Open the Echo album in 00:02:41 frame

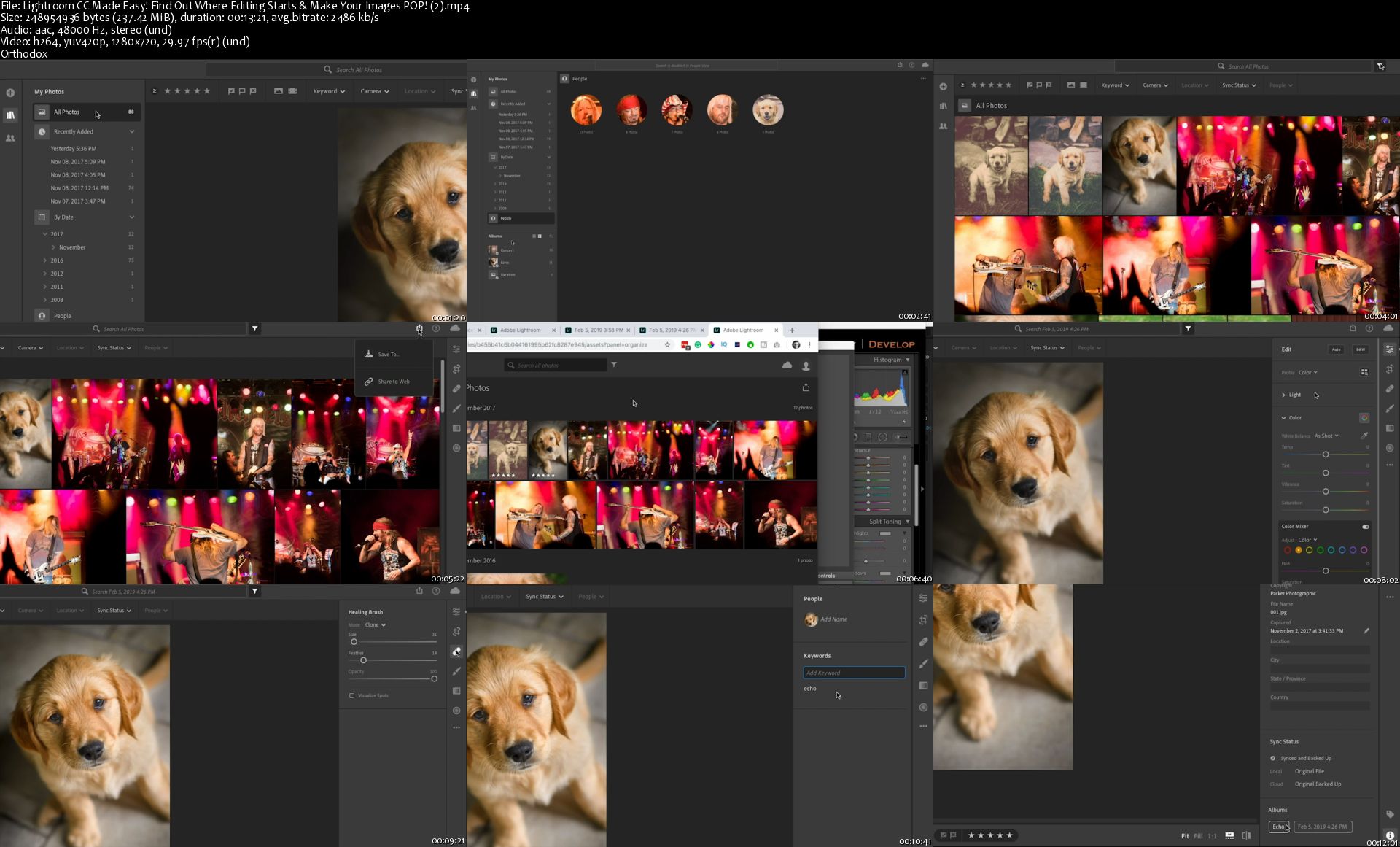pos(521,263)
